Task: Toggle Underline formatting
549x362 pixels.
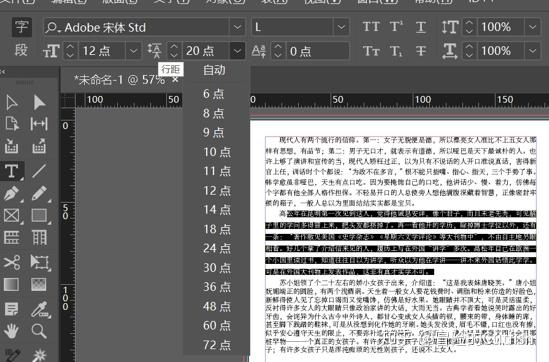Action: pos(421,27)
